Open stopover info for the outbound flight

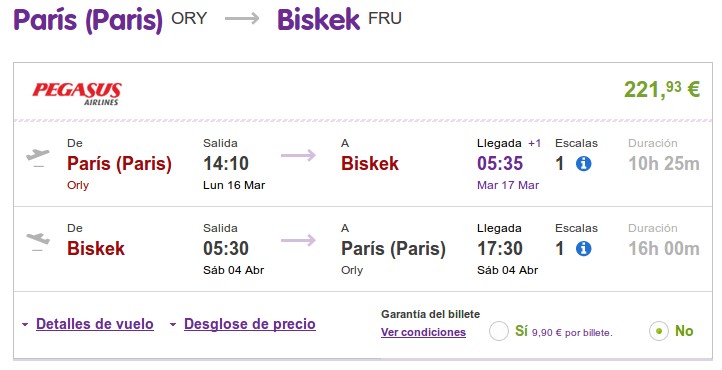[583, 163]
